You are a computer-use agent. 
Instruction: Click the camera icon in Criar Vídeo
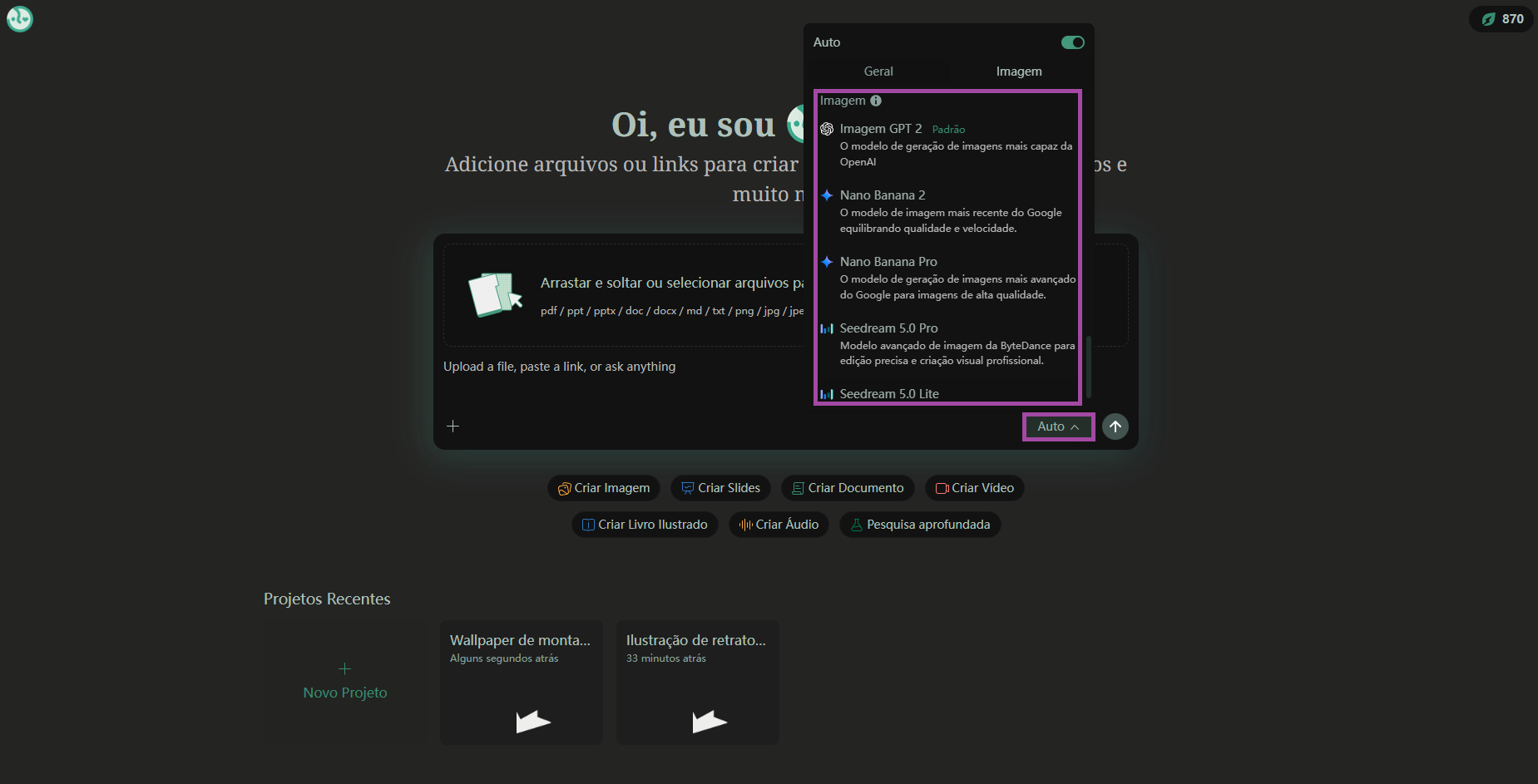click(942, 488)
